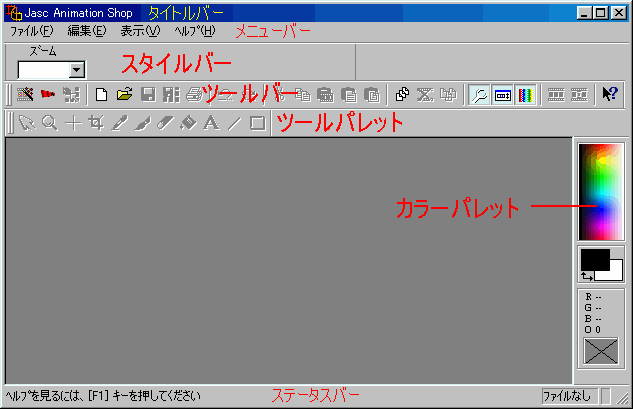
Task: Click the window resize grip corner
Action: (622, 398)
